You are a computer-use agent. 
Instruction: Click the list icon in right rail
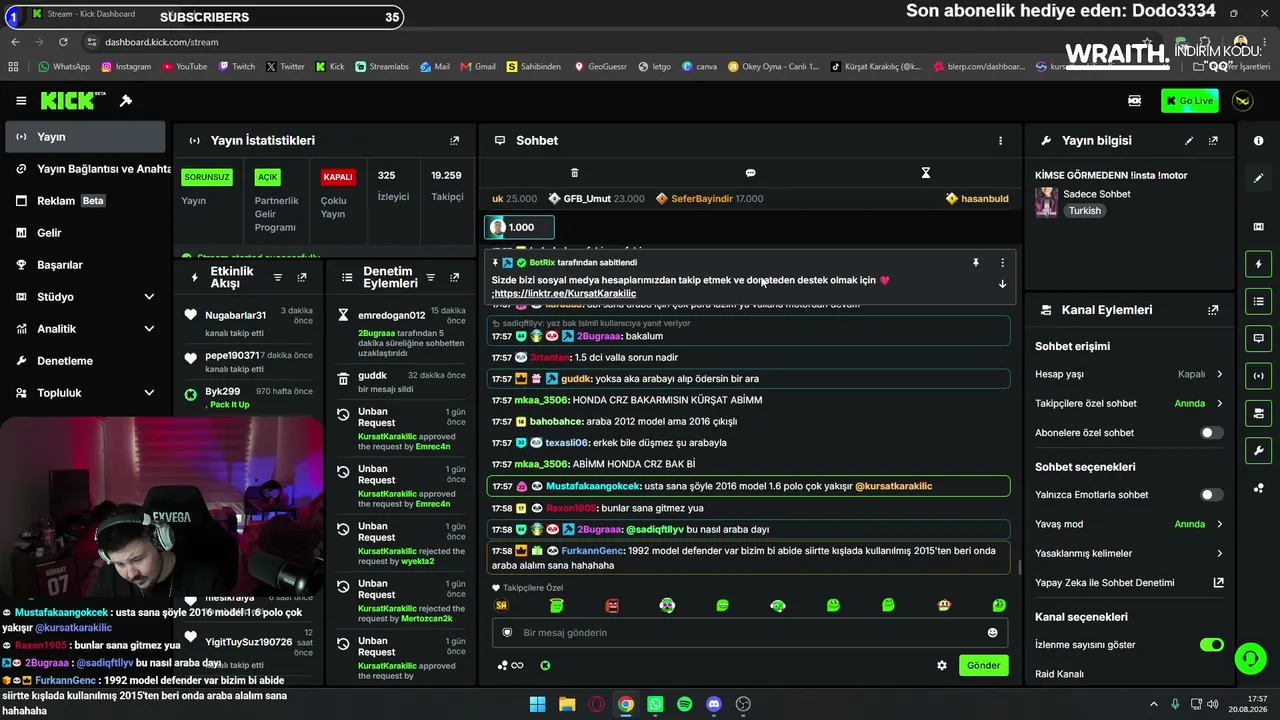1258,301
